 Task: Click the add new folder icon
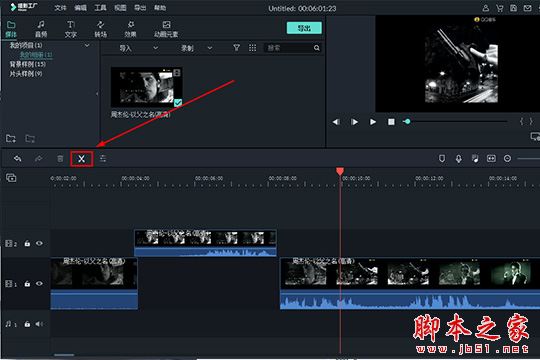pyautogui.click(x=11, y=138)
